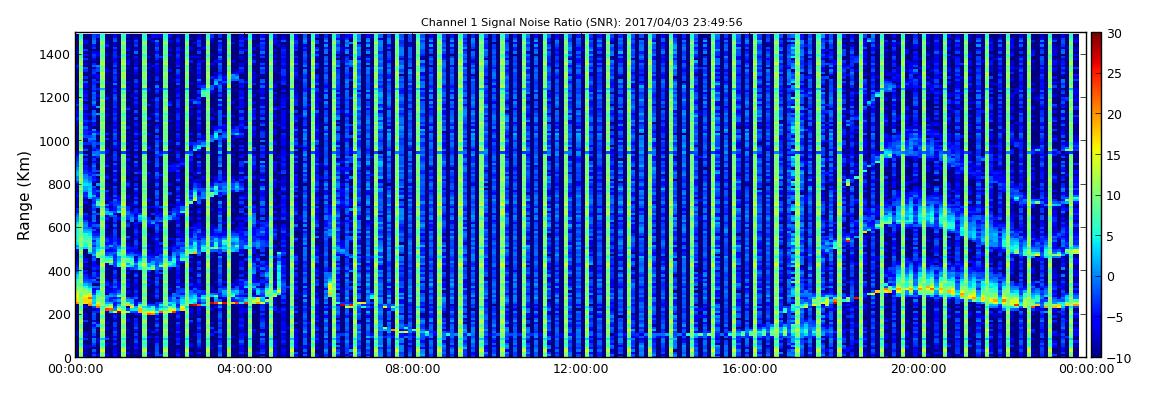Click the 12:00:00 time tick label
This screenshot has width=1150, height=407.
pyautogui.click(x=579, y=370)
